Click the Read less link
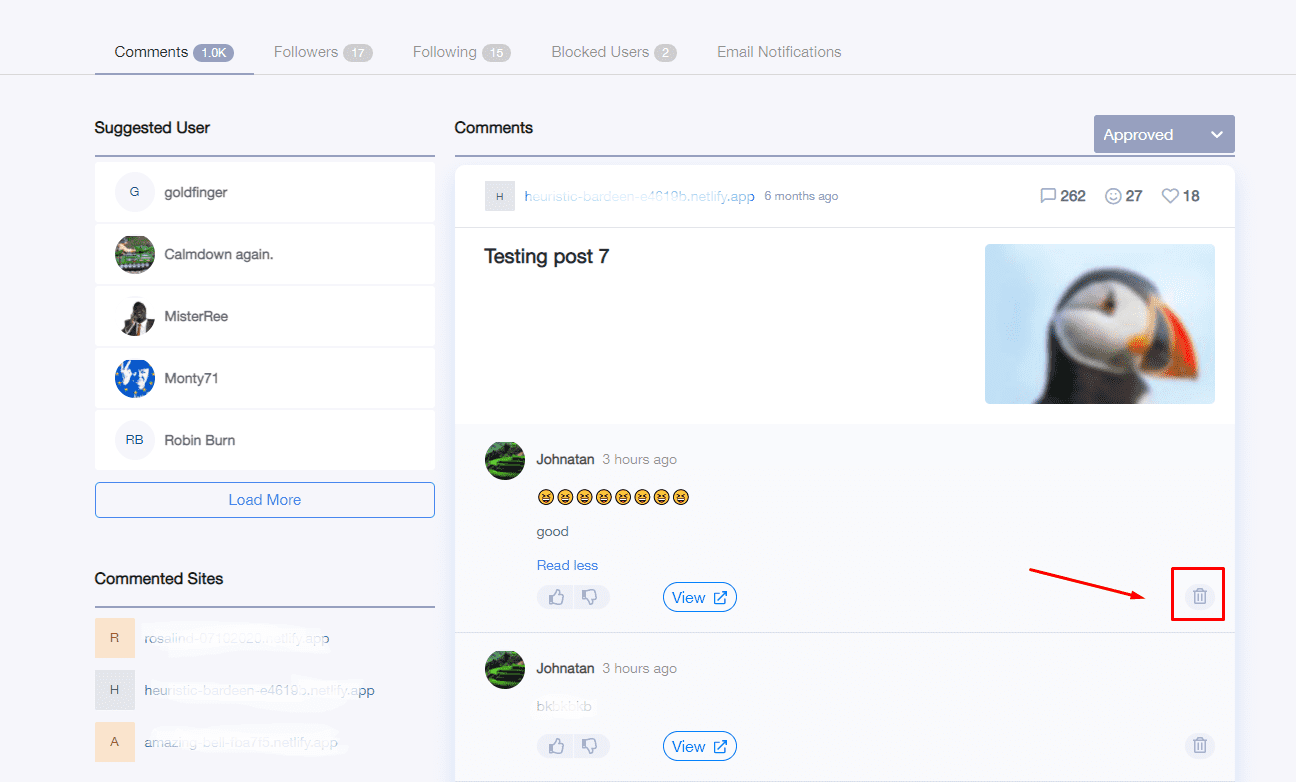The width and height of the screenshot is (1296, 782). [x=567, y=565]
